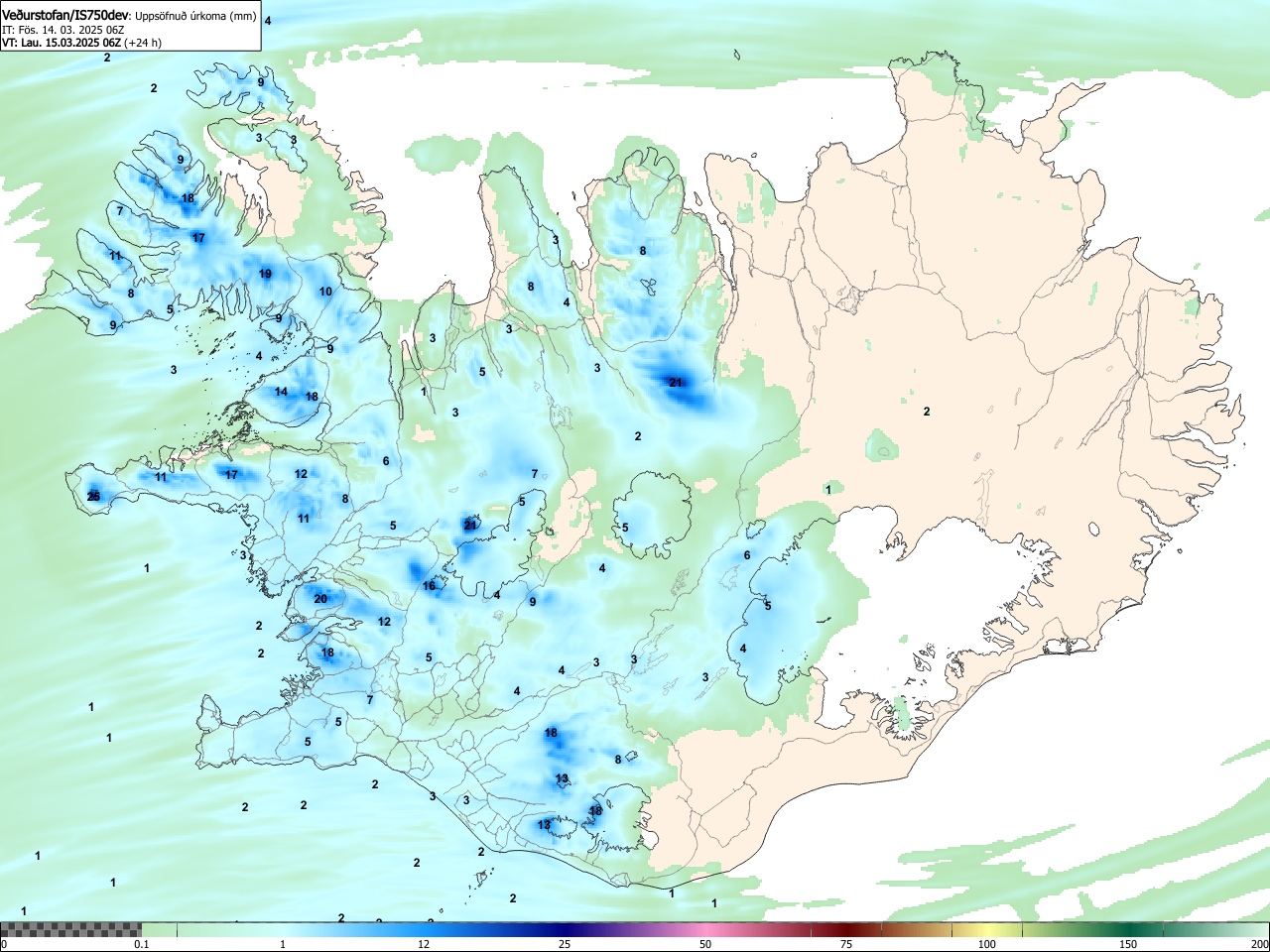Click the colorbar tick label 0
Image resolution: width=1270 pixels, height=952 pixels.
pyautogui.click(x=4, y=944)
